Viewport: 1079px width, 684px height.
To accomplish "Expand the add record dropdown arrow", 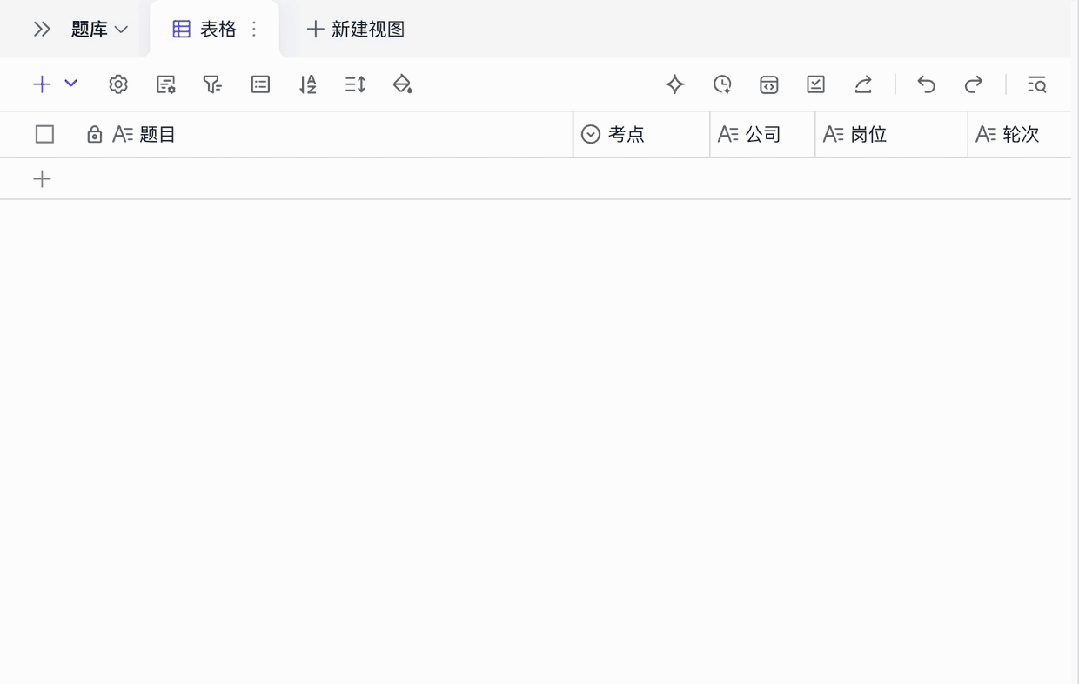I will pos(70,83).
